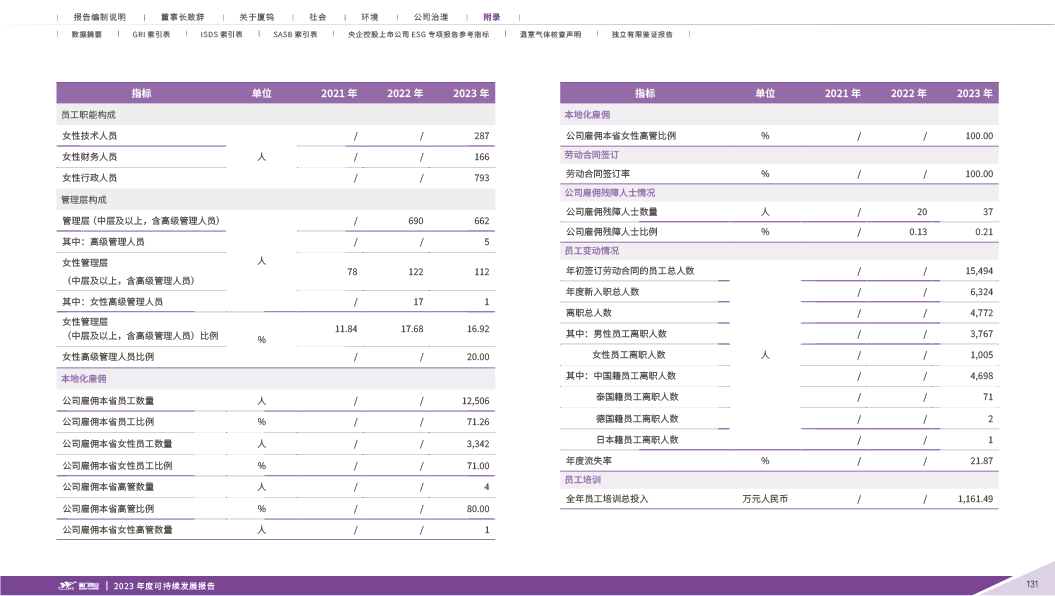Viewport: 1055px width, 596px height.
Task: Switch to the 社会 tab
Action: [x=317, y=17]
